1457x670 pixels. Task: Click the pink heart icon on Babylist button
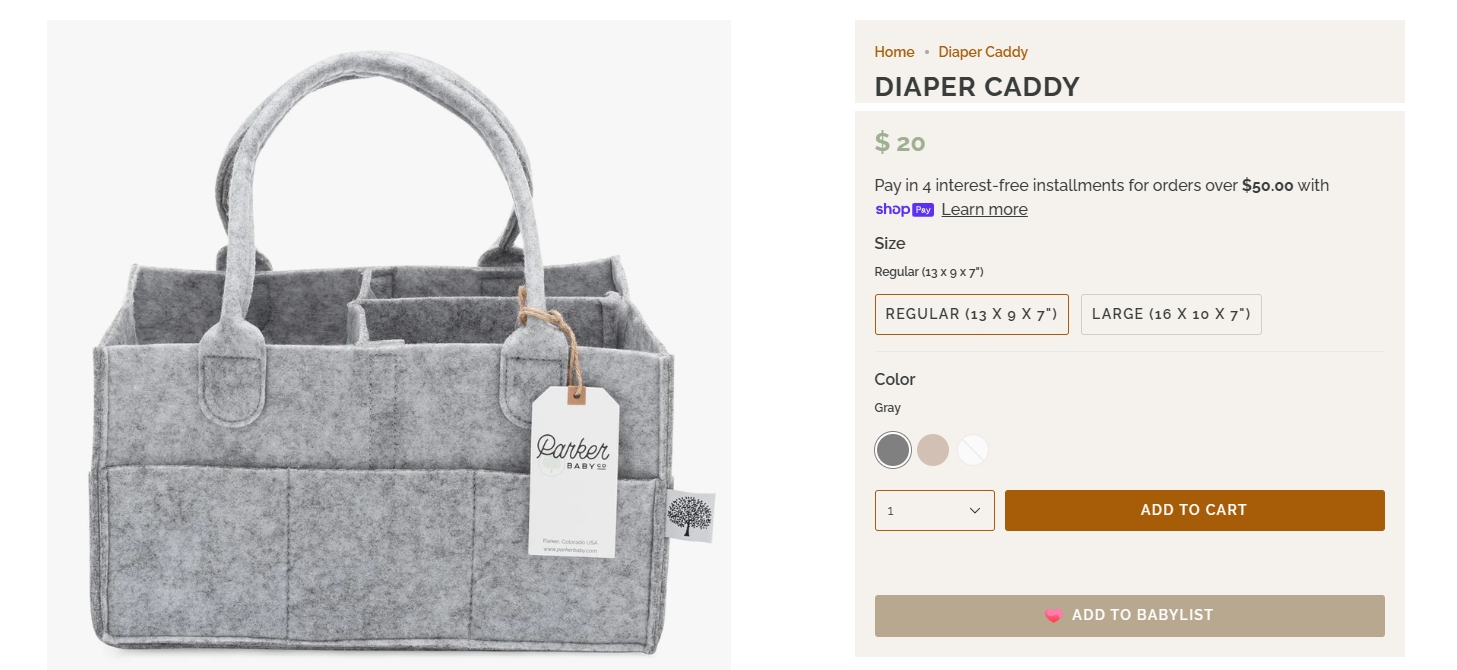pyautogui.click(x=1053, y=616)
